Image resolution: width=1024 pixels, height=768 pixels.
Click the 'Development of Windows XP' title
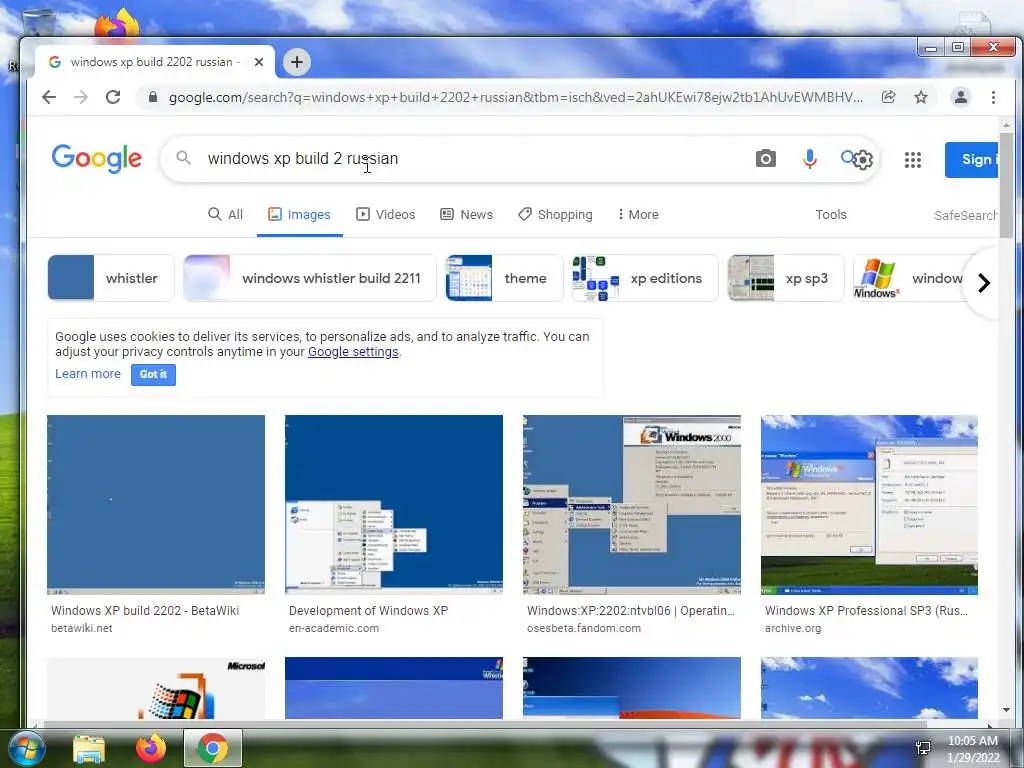[368, 611]
